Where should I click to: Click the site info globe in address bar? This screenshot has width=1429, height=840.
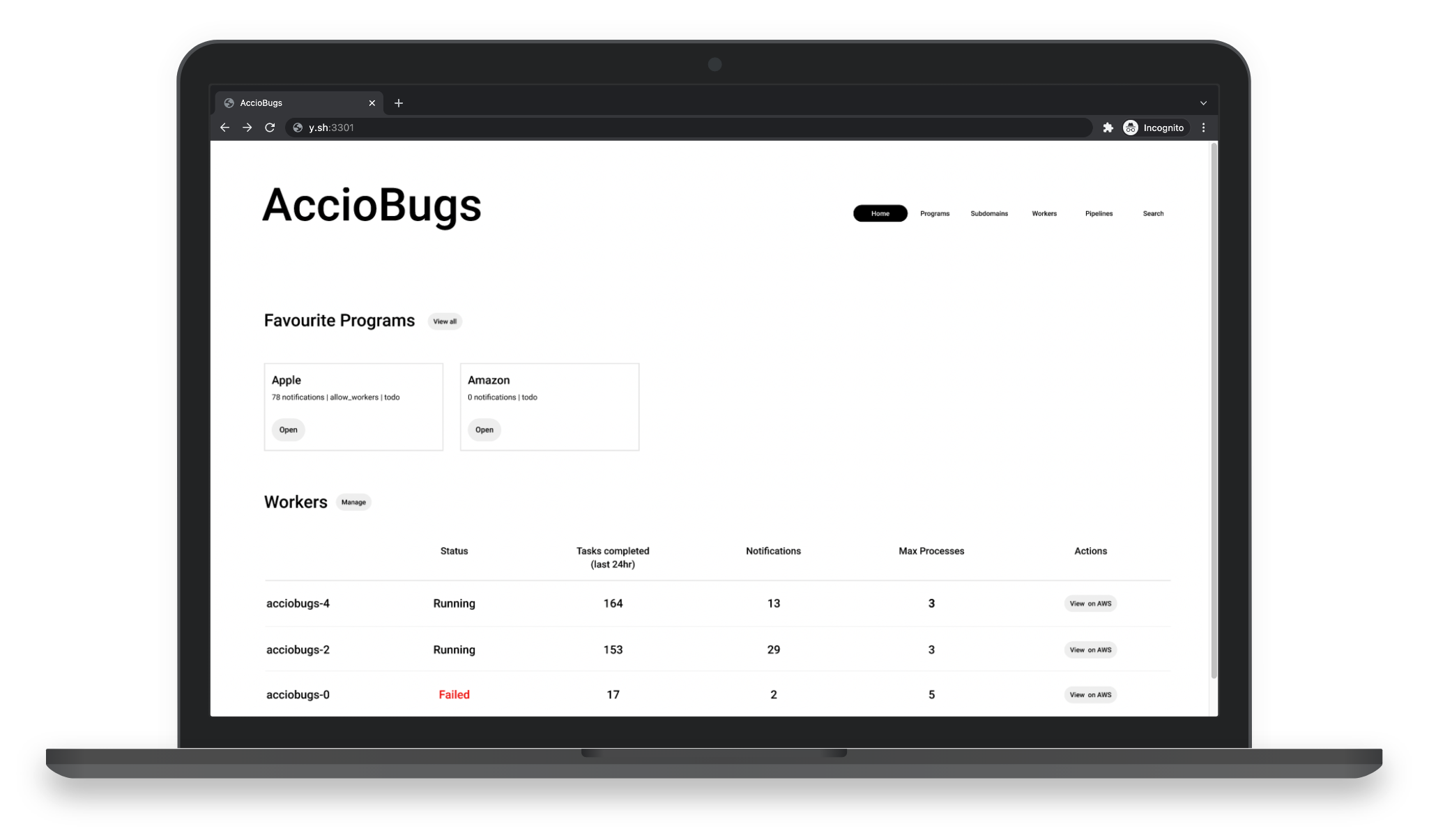pos(298,128)
